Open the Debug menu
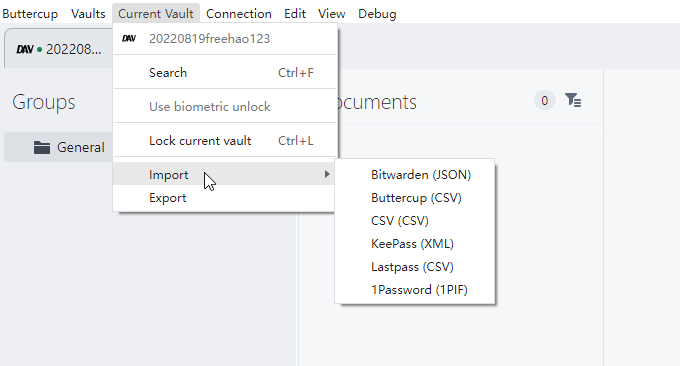The height and width of the screenshot is (366, 680). click(377, 13)
